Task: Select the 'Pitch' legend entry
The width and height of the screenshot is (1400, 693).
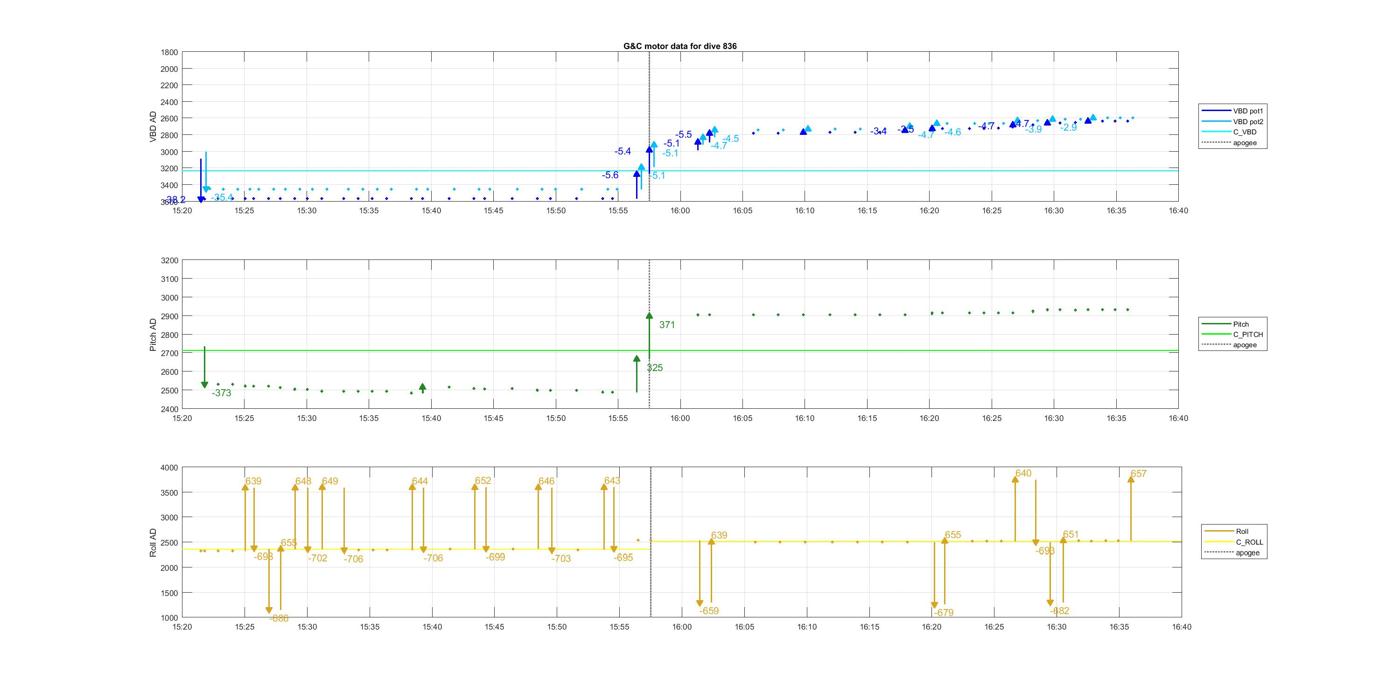Action: coord(1241,324)
